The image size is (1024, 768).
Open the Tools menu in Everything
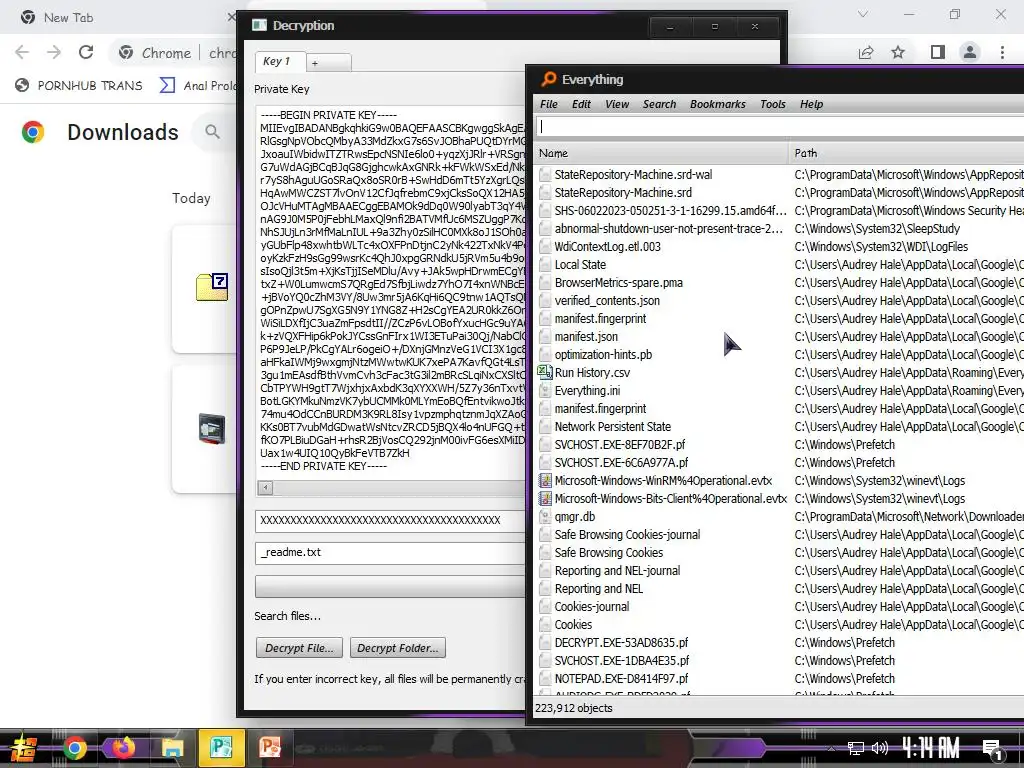click(773, 104)
